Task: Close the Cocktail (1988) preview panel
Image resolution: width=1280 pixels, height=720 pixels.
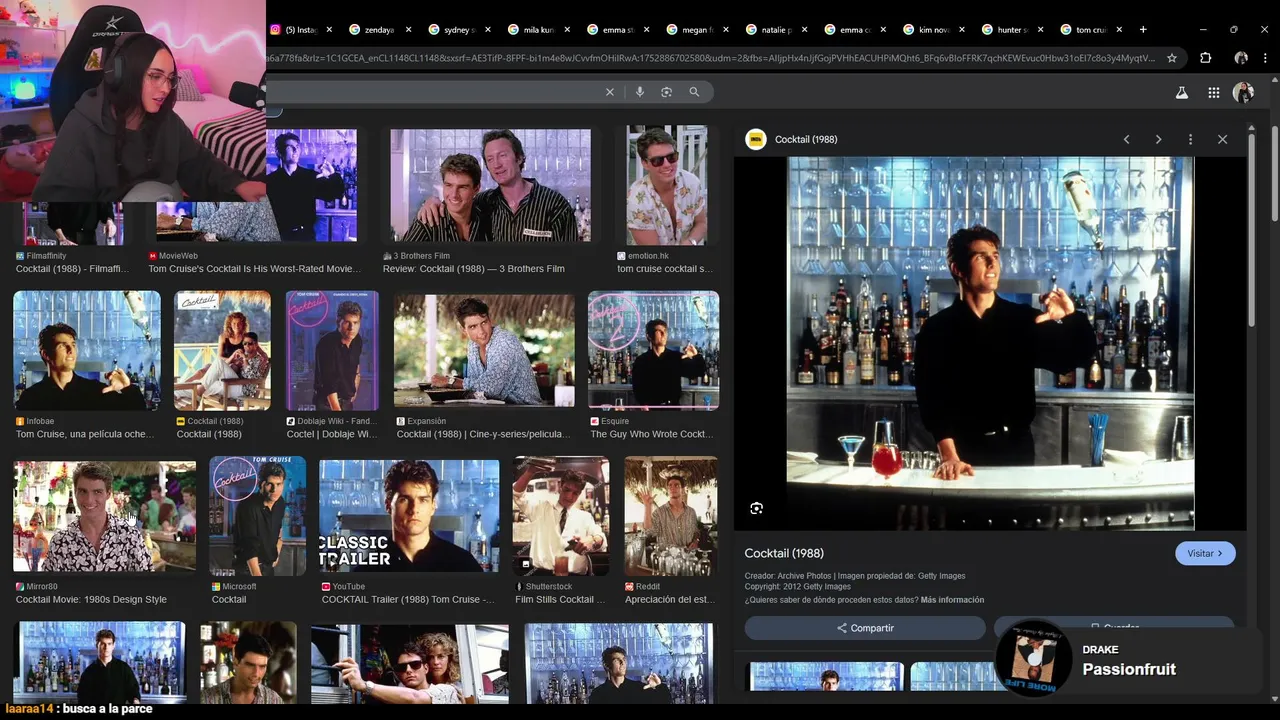Action: (1222, 139)
